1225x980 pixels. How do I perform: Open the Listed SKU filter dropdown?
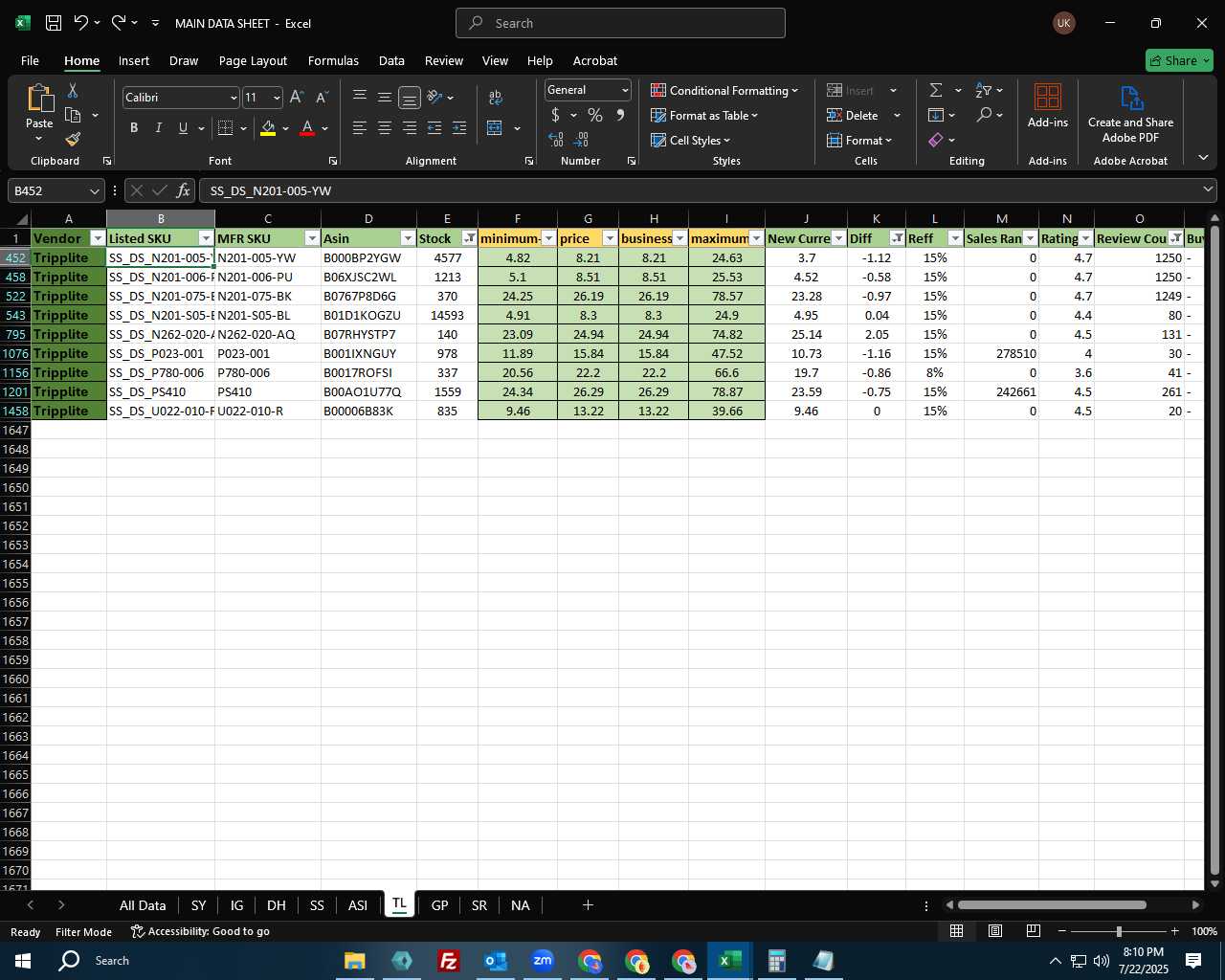tap(206, 238)
